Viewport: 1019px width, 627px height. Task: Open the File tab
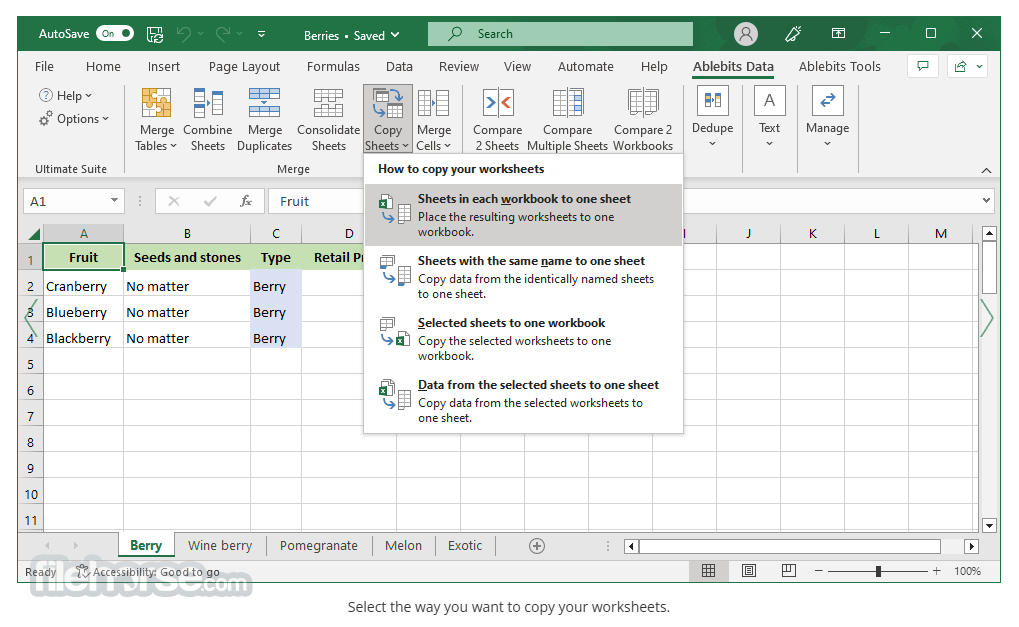[x=44, y=66]
